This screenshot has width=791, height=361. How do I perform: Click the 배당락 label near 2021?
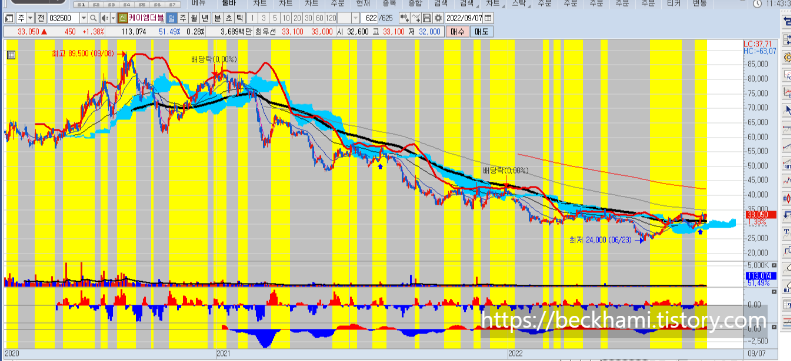(214, 59)
